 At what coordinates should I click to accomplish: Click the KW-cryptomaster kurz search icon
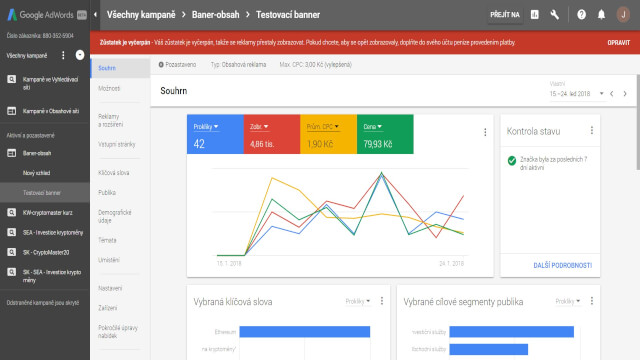pyautogui.click(x=11, y=212)
